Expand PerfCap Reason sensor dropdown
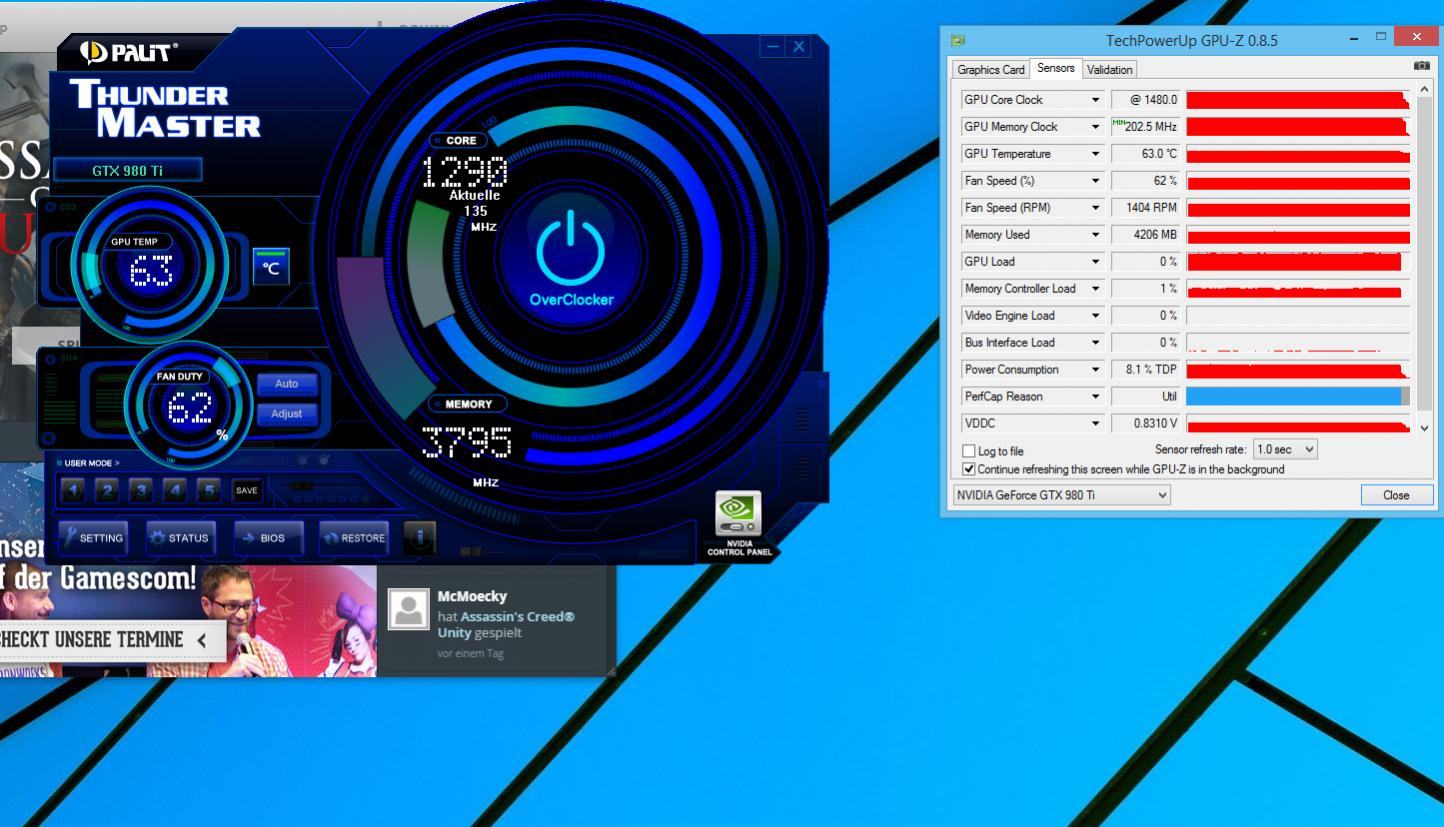The image size is (1444, 827). point(1096,397)
